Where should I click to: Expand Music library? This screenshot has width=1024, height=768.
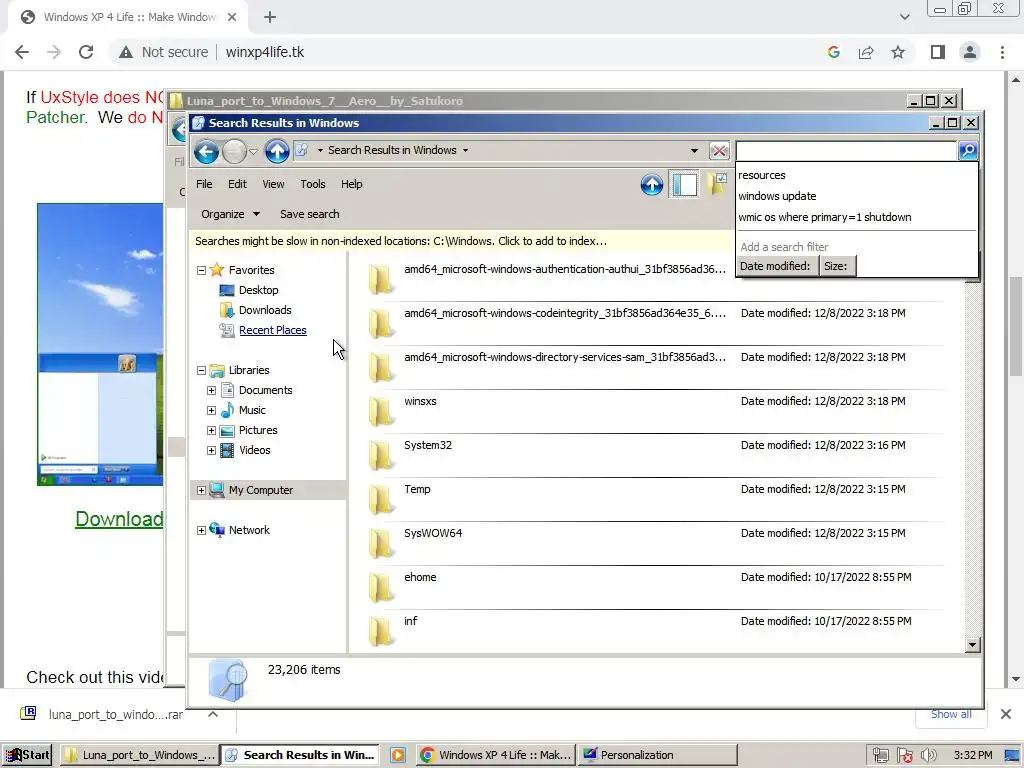pos(211,411)
